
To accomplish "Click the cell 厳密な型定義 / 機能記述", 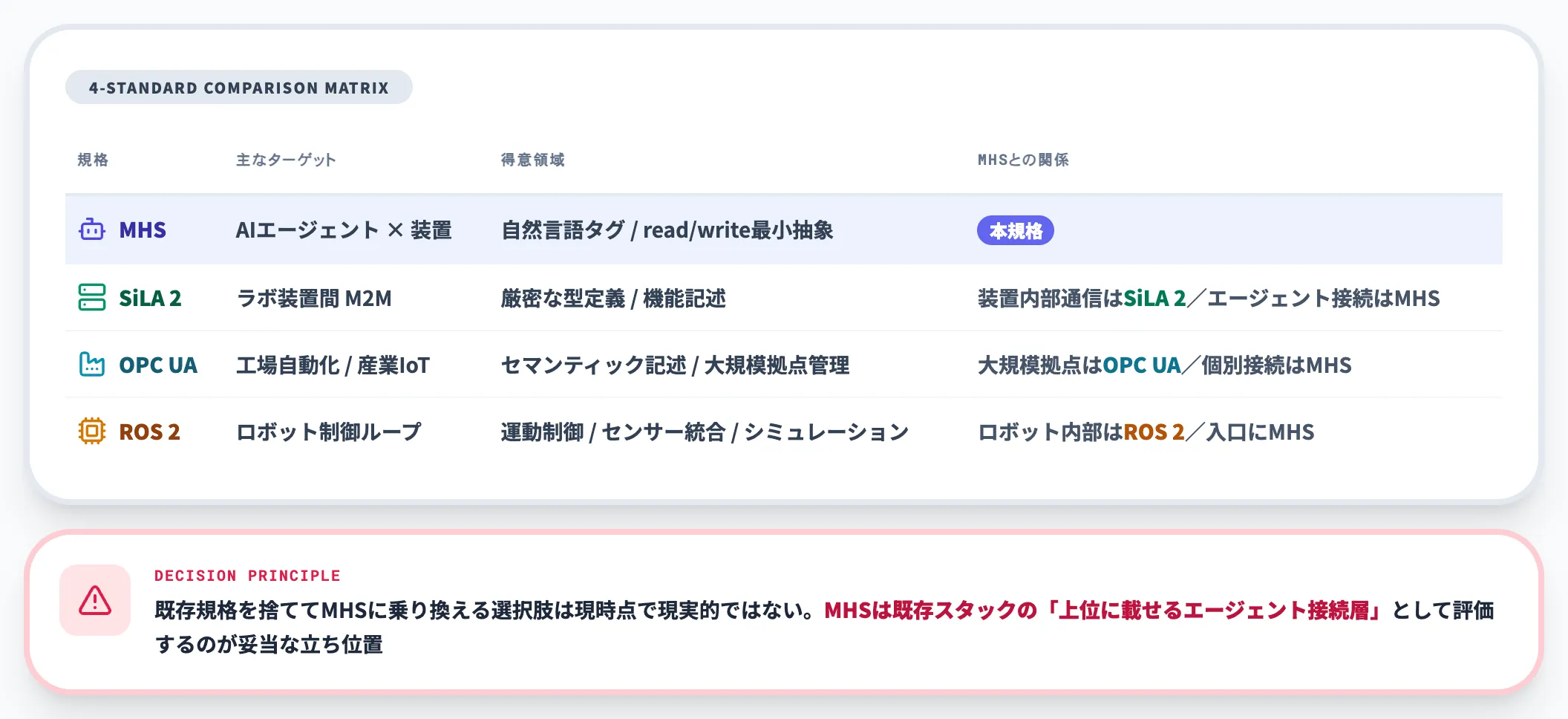I will pos(613,298).
